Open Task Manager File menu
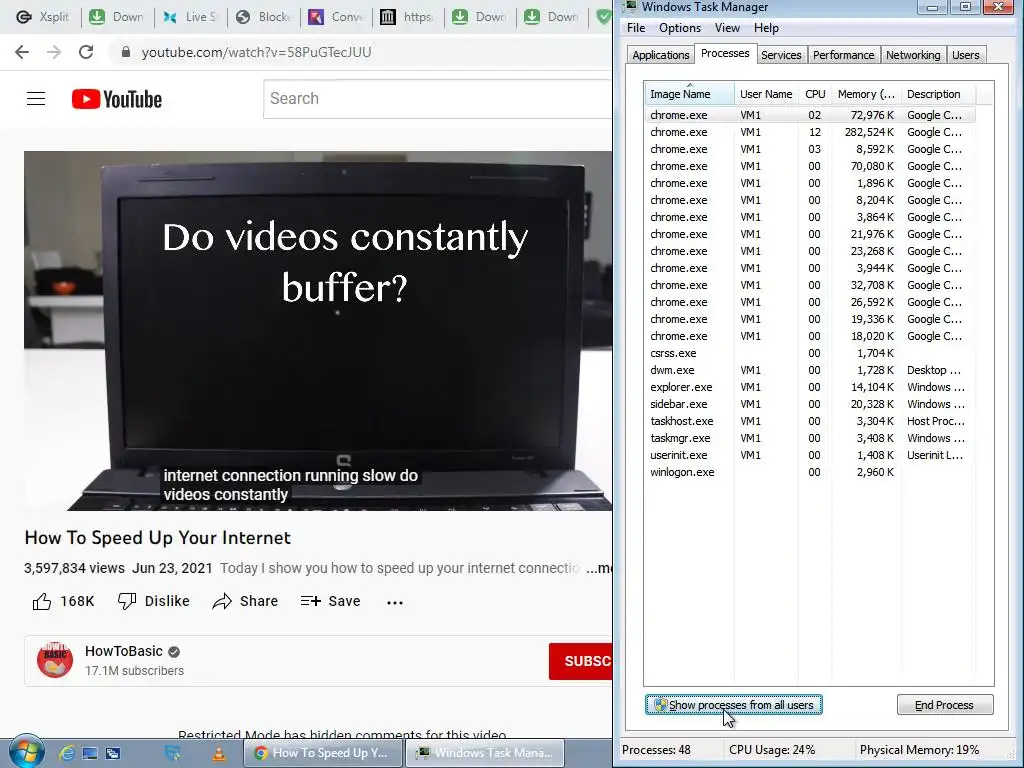Screen dimensions: 1024x768 (x=635, y=28)
